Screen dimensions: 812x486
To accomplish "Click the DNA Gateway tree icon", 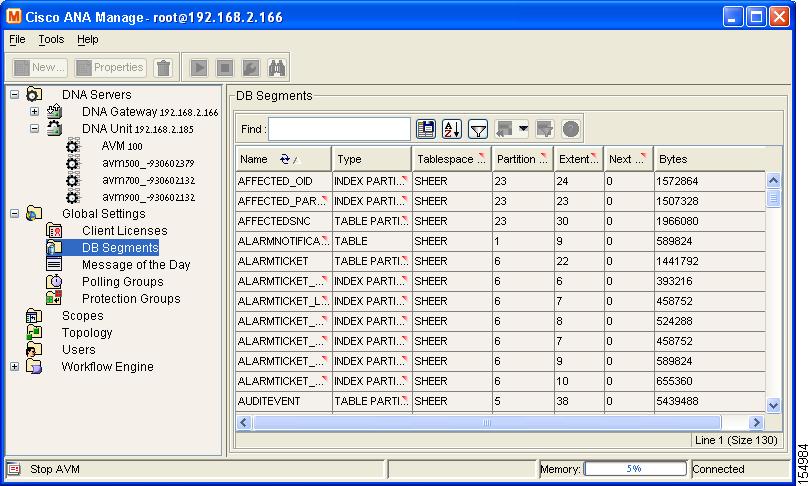I will tap(54, 111).
